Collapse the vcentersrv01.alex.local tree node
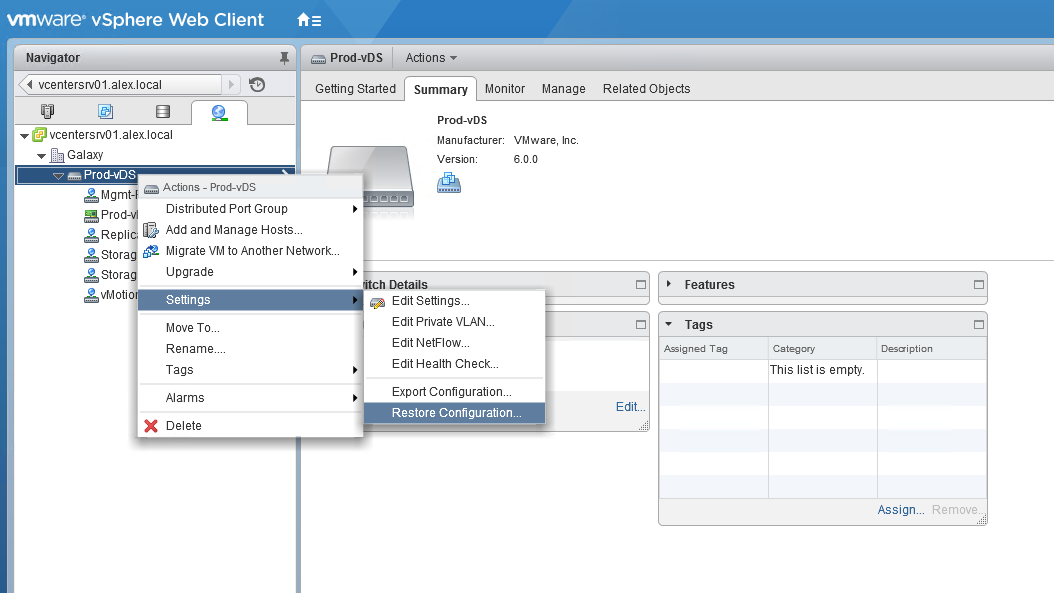 (24, 135)
